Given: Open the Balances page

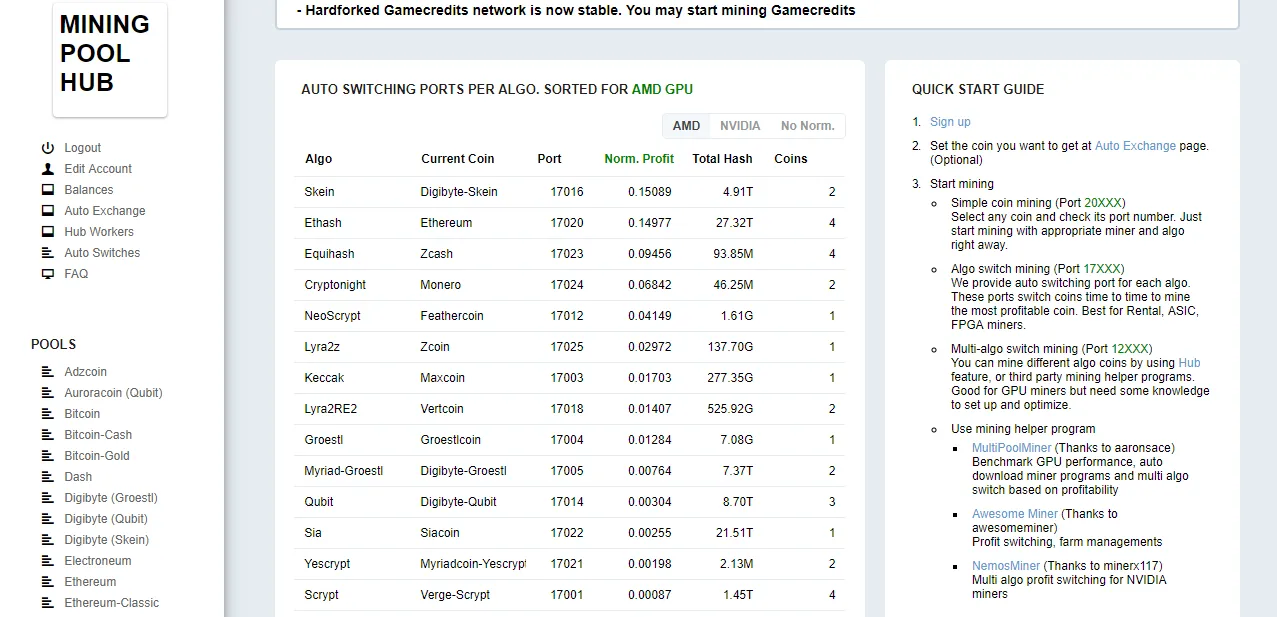Looking at the screenshot, I should [89, 190].
